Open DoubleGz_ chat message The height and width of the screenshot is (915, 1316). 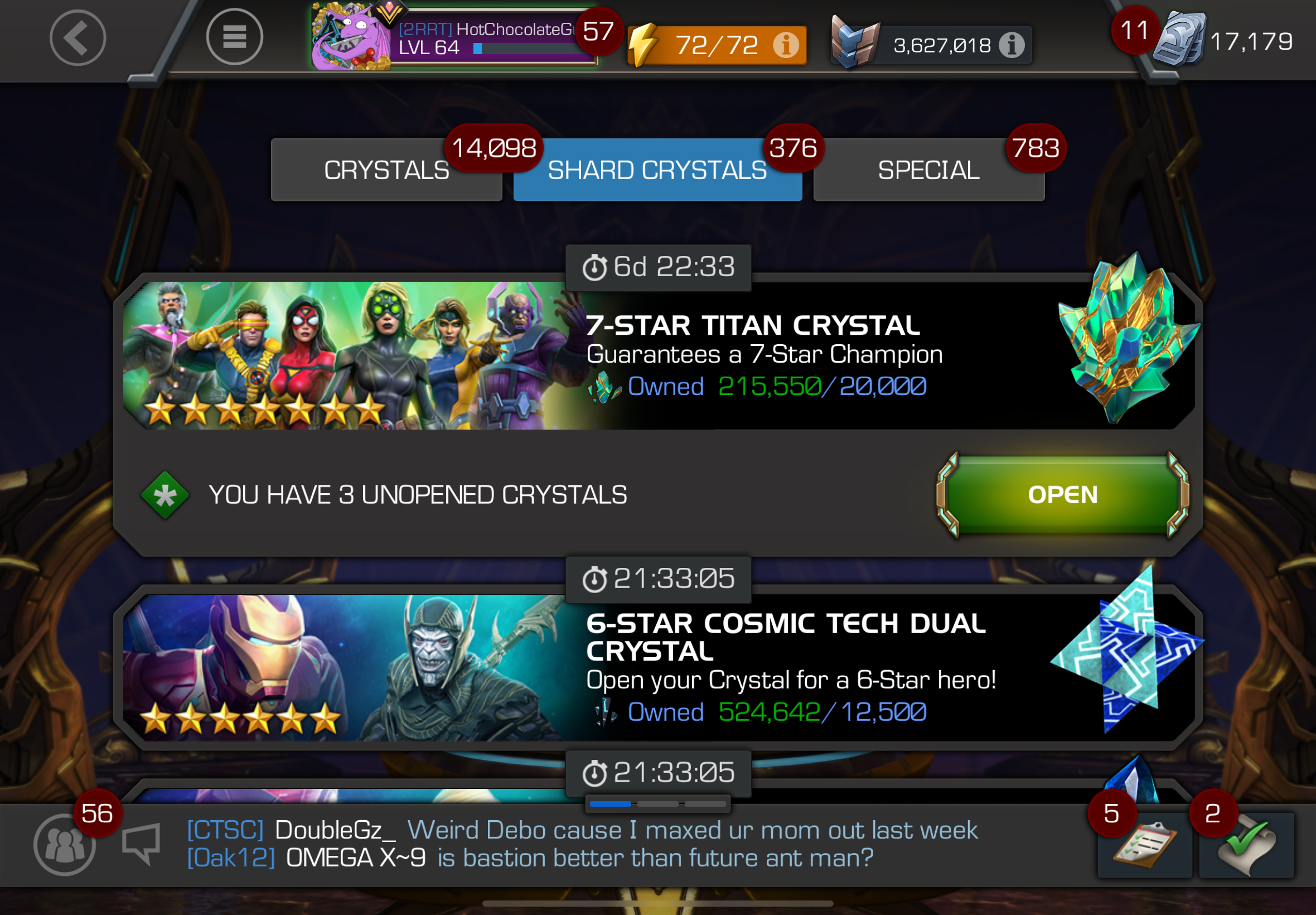(583, 830)
